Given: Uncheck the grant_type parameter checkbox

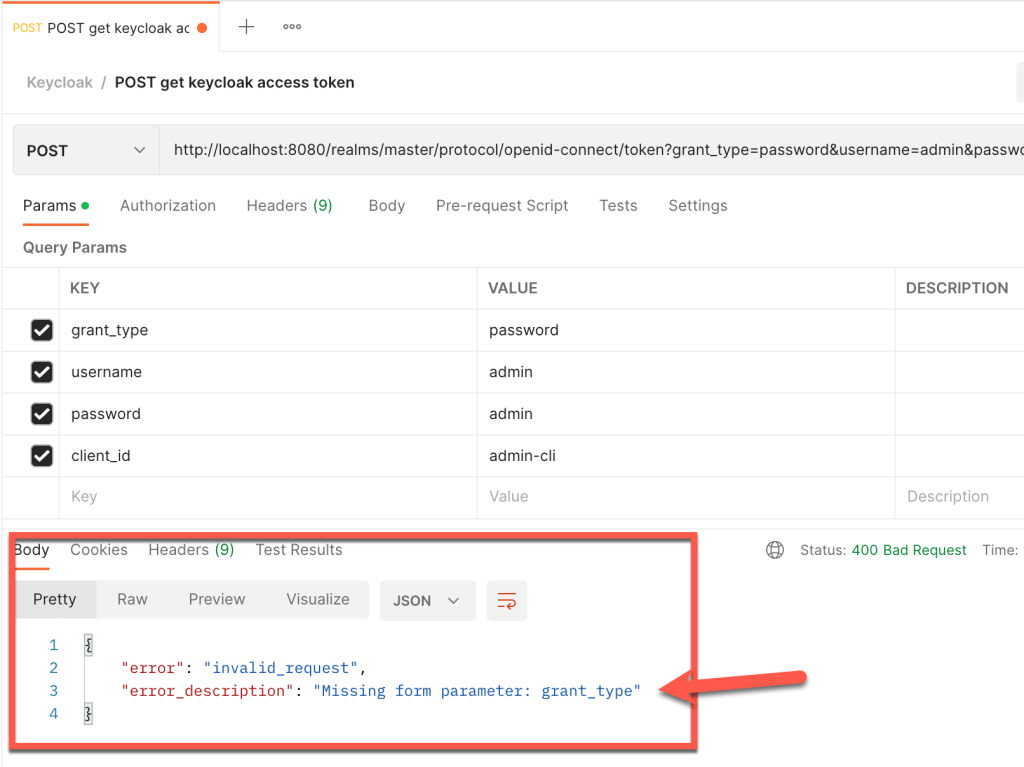Looking at the screenshot, I should click(41, 330).
